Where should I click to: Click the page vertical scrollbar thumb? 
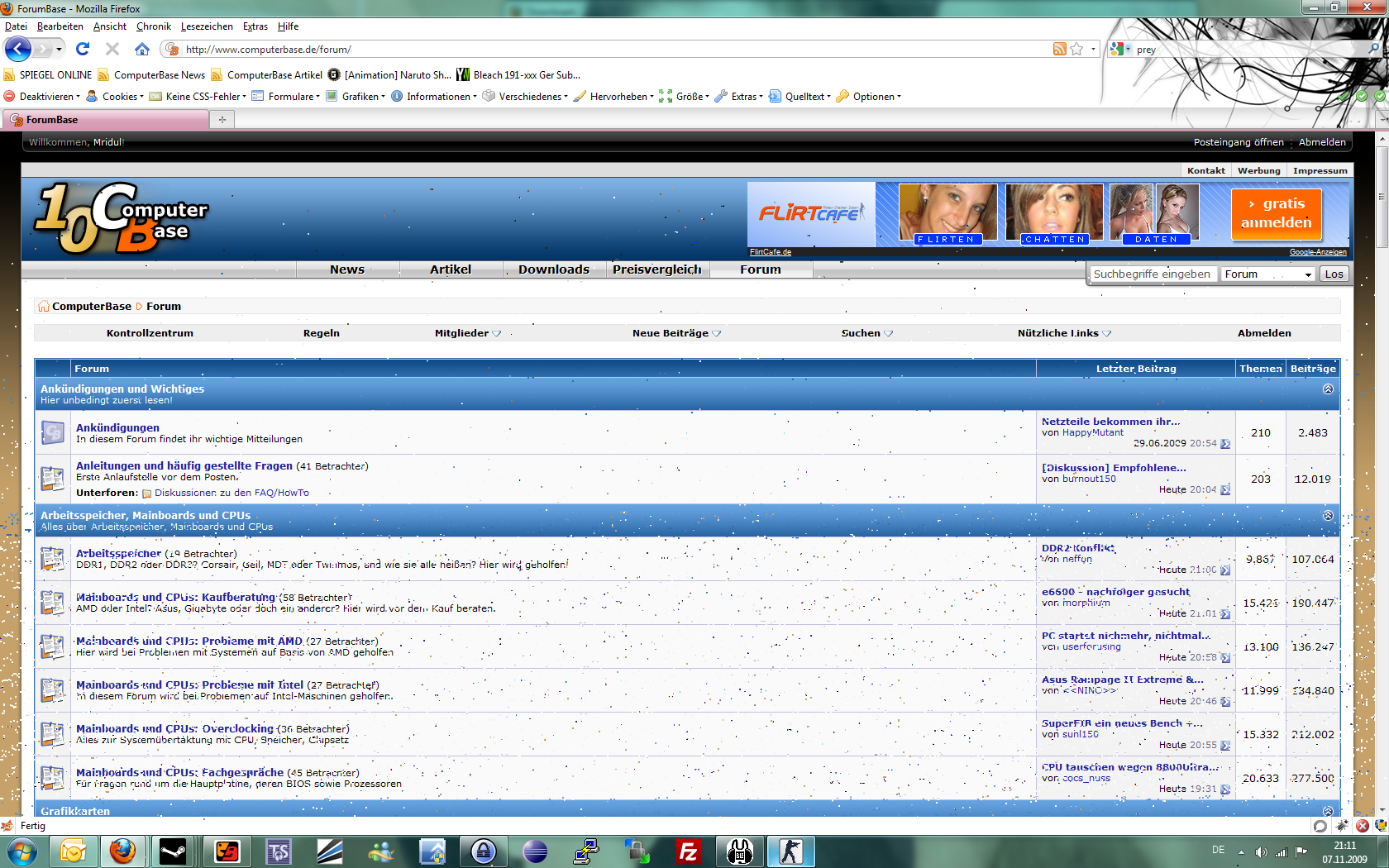click(1382, 198)
